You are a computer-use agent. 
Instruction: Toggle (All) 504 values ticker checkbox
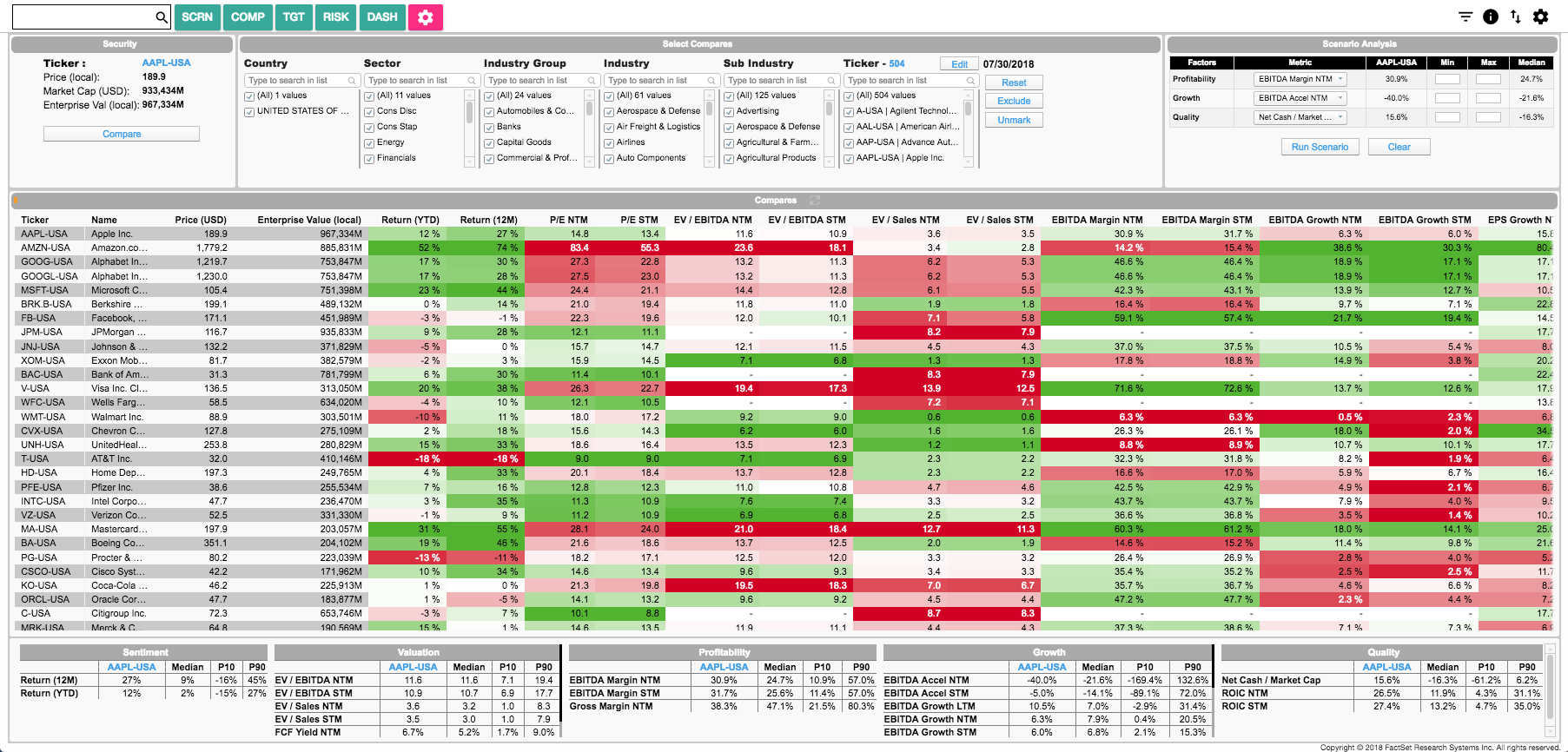(849, 96)
